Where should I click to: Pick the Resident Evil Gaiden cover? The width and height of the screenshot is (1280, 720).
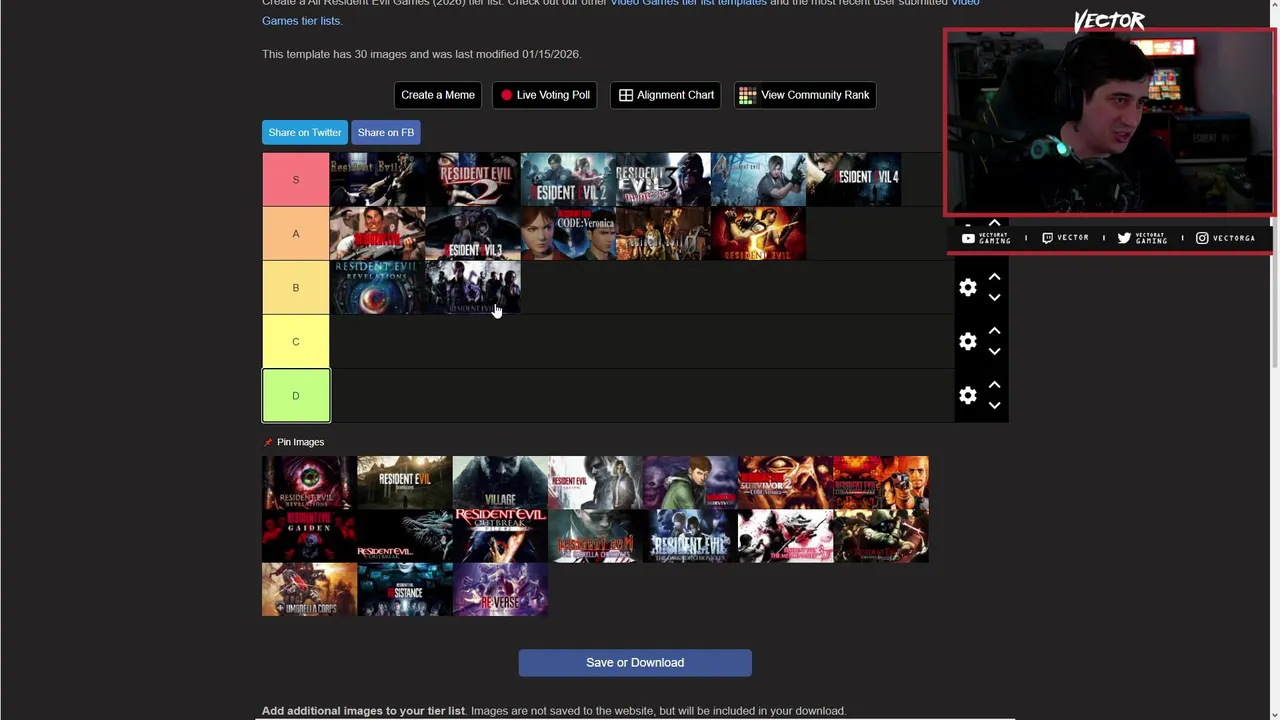pyautogui.click(x=309, y=536)
